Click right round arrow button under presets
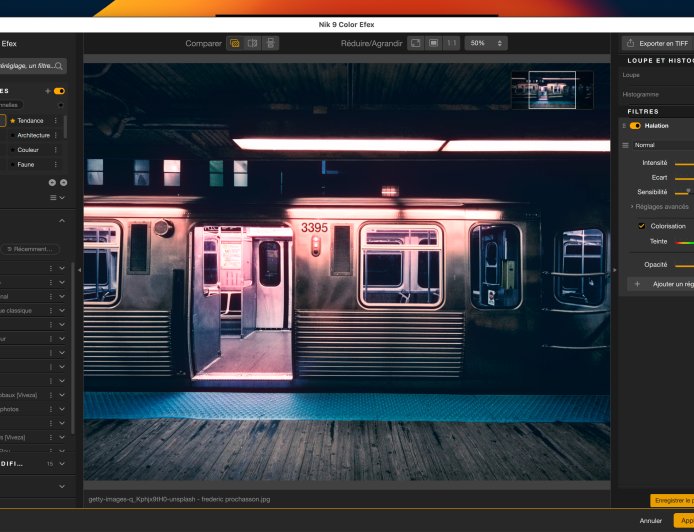 (x=64, y=182)
